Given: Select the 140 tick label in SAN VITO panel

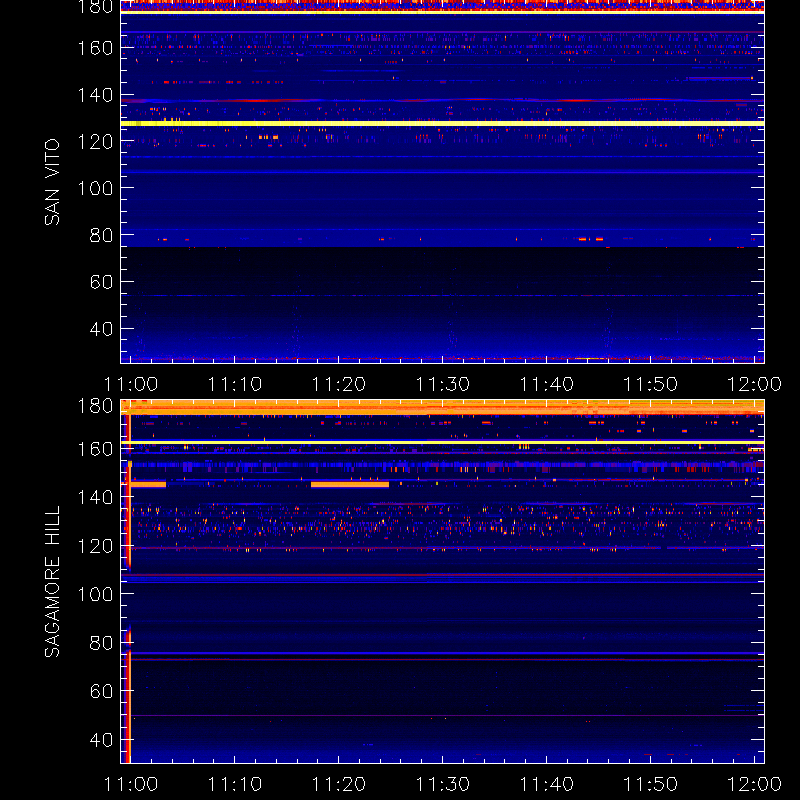Looking at the screenshot, I should [x=95, y=95].
